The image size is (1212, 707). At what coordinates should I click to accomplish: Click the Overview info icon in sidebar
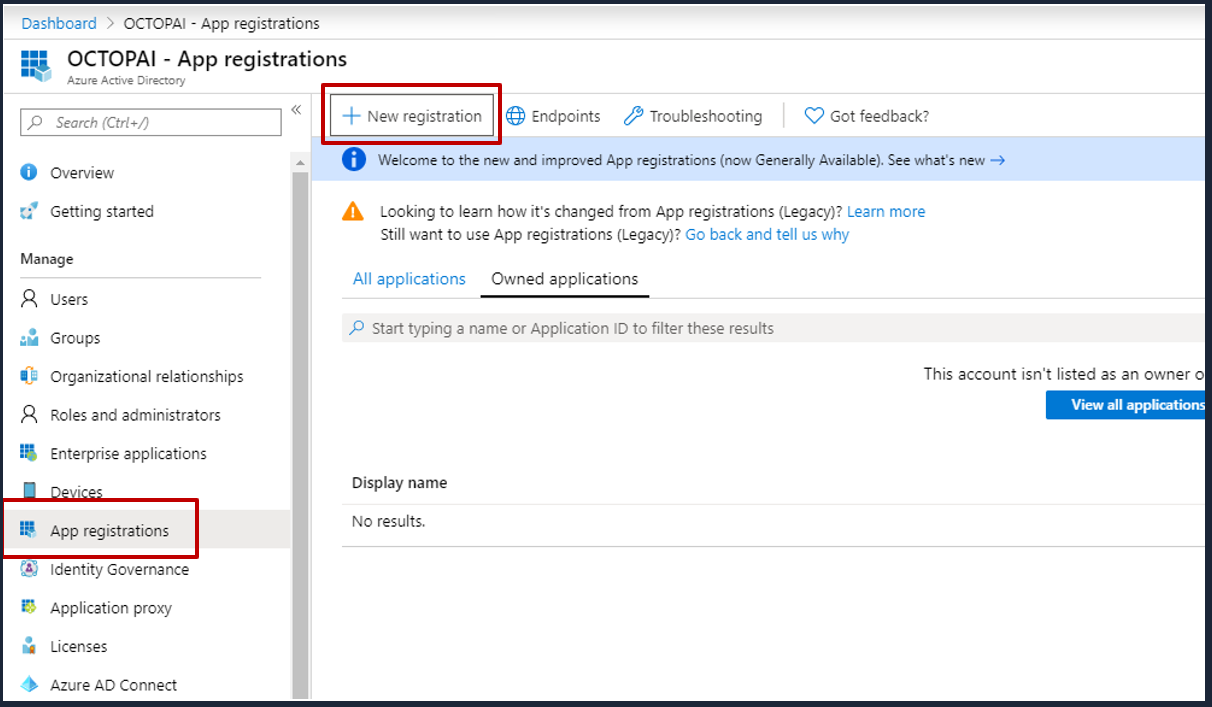click(29, 173)
